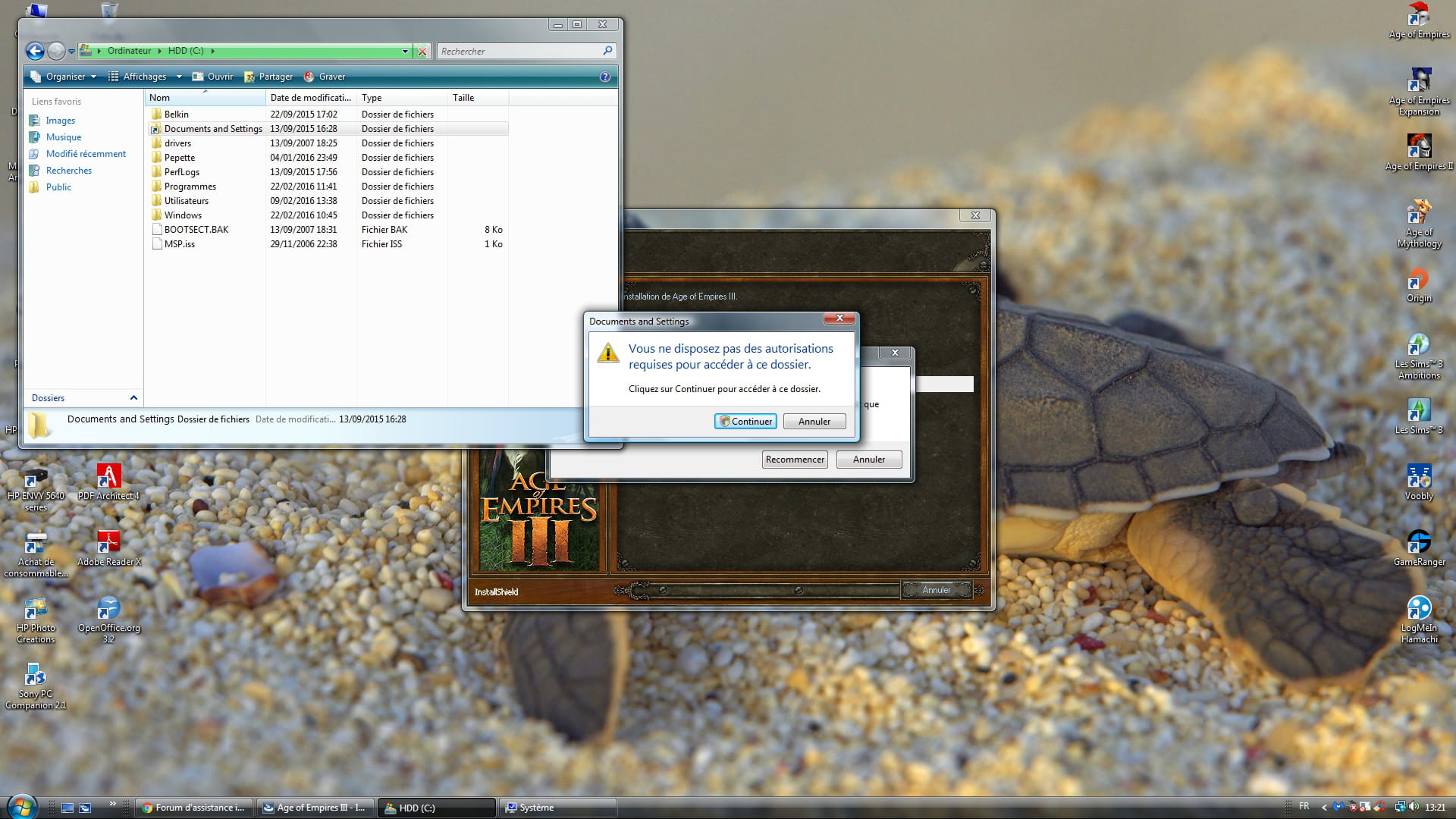Click the Continuer button in the permission dialog
The height and width of the screenshot is (819, 1456).
(745, 422)
